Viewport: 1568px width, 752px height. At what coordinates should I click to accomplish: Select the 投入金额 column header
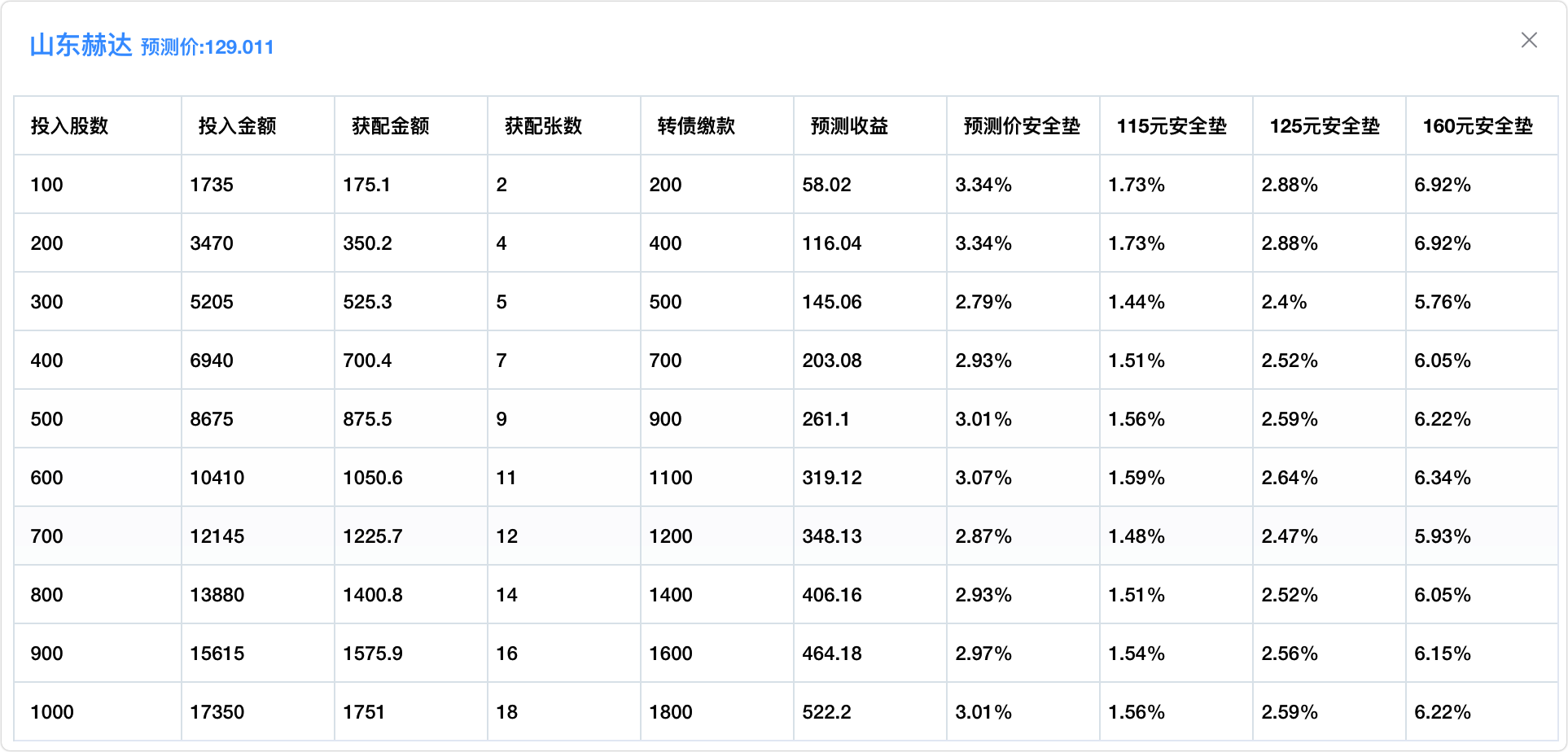pyautogui.click(x=237, y=126)
